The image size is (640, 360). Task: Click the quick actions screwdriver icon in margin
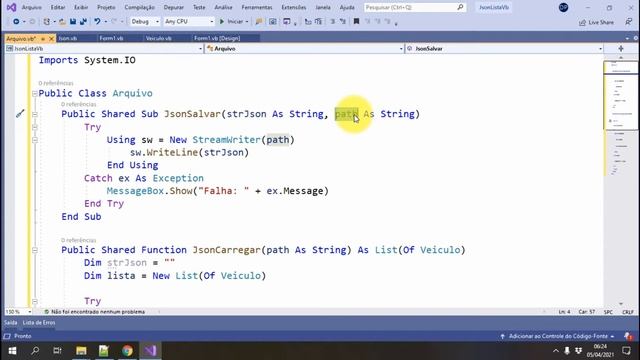pyautogui.click(x=20, y=113)
